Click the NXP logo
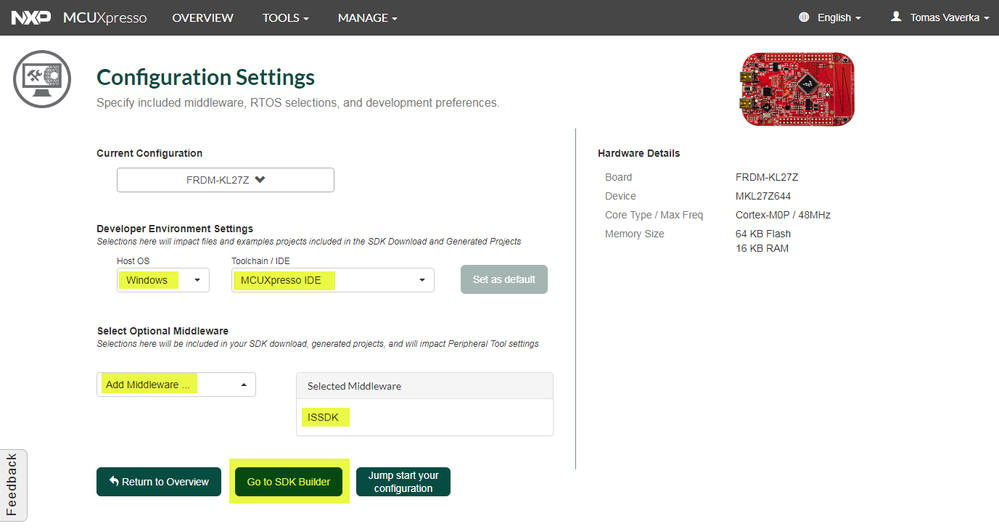The width and height of the screenshot is (999, 529). click(x=31, y=18)
